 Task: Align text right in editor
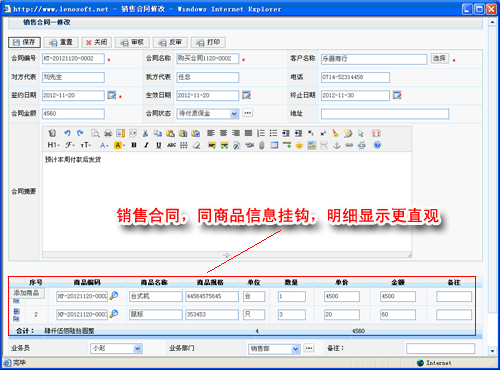pyautogui.click(x=236, y=133)
